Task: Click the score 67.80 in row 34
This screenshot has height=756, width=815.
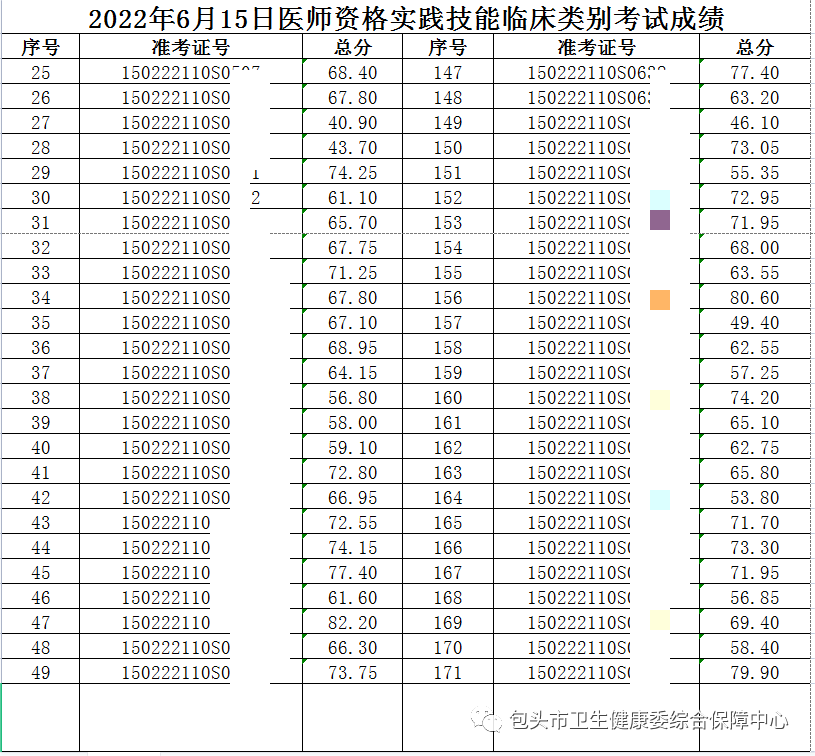Action: click(x=352, y=297)
